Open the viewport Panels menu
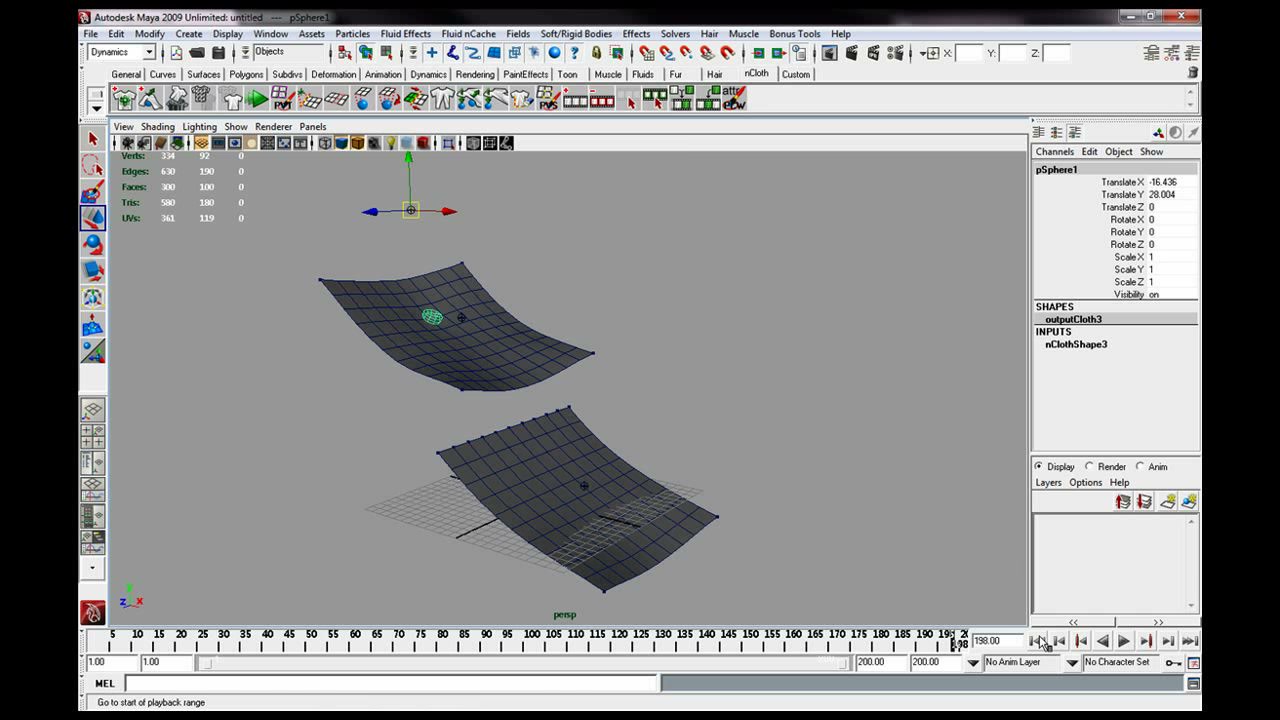 coord(313,127)
